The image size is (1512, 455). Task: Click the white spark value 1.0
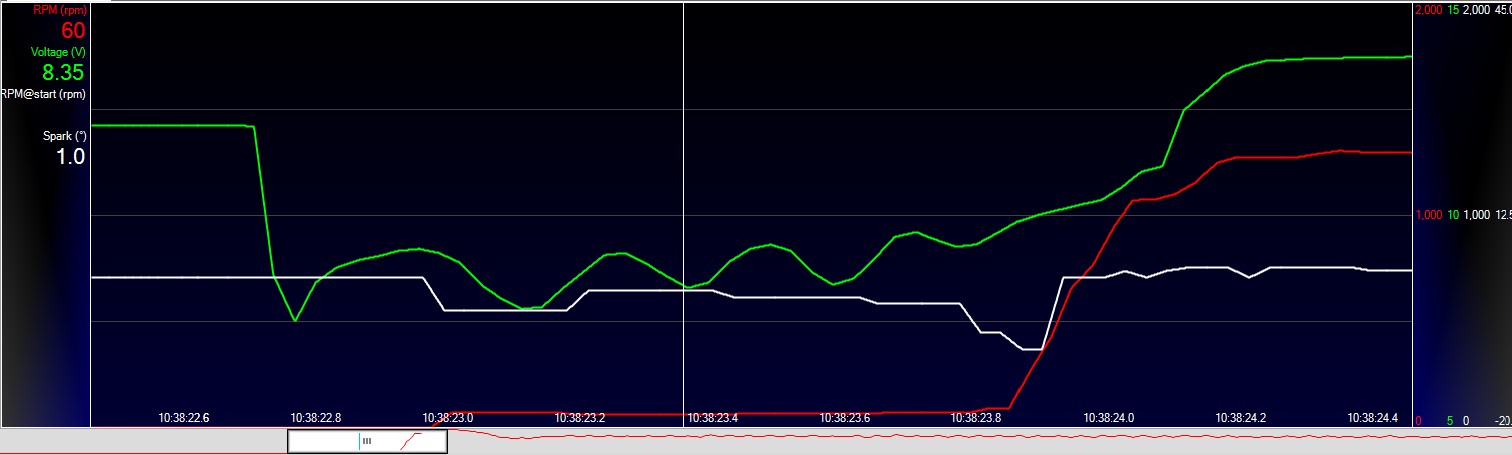tap(70, 156)
